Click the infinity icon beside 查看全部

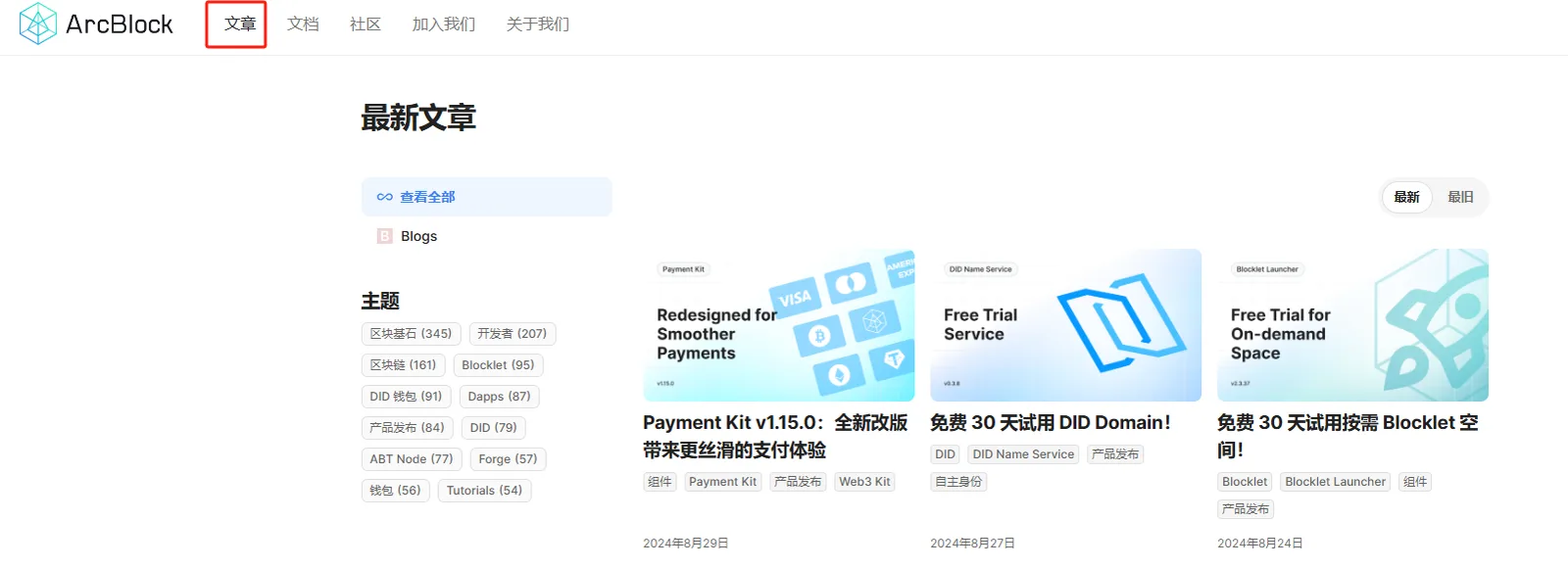click(x=385, y=197)
